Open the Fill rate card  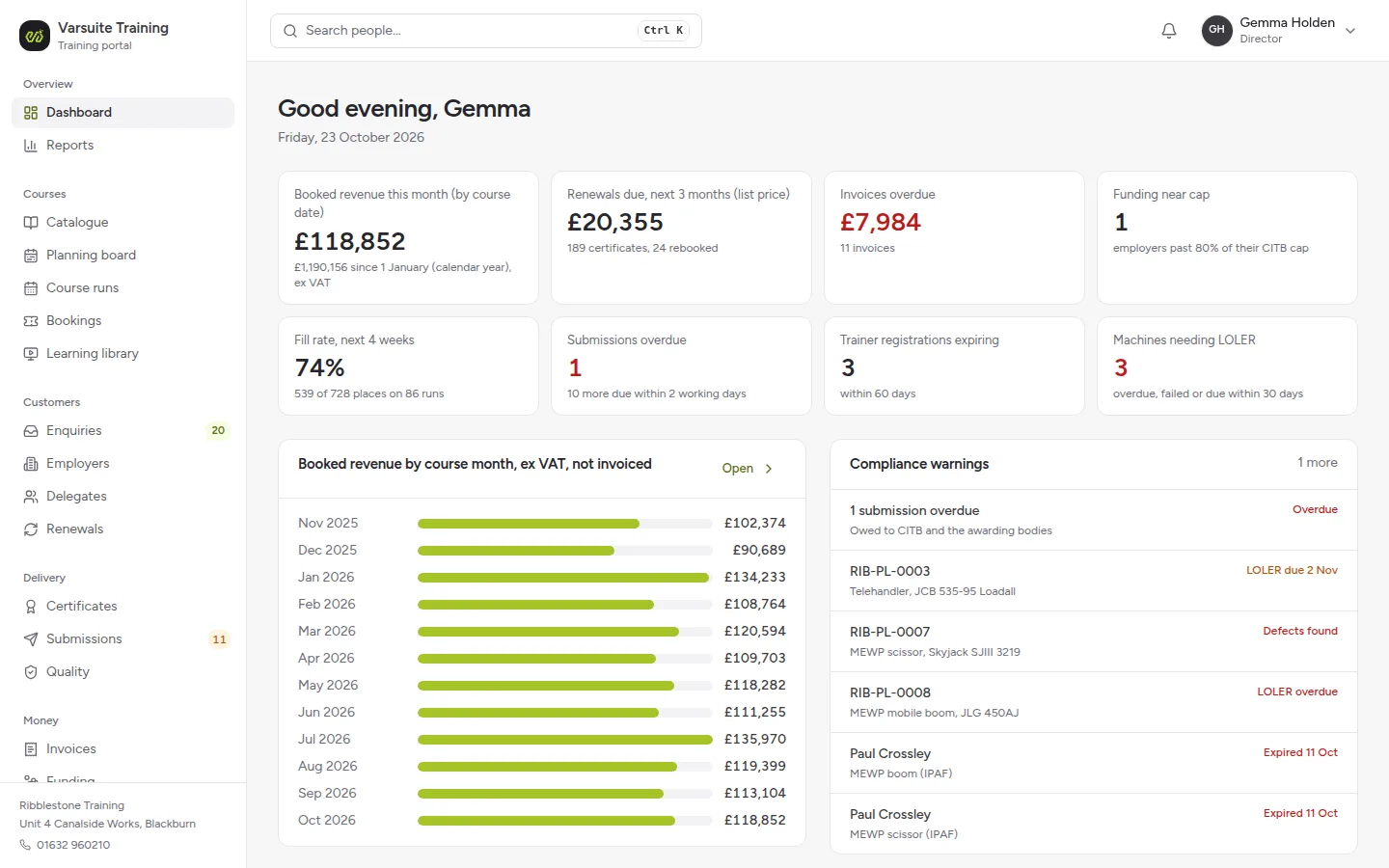408,366
